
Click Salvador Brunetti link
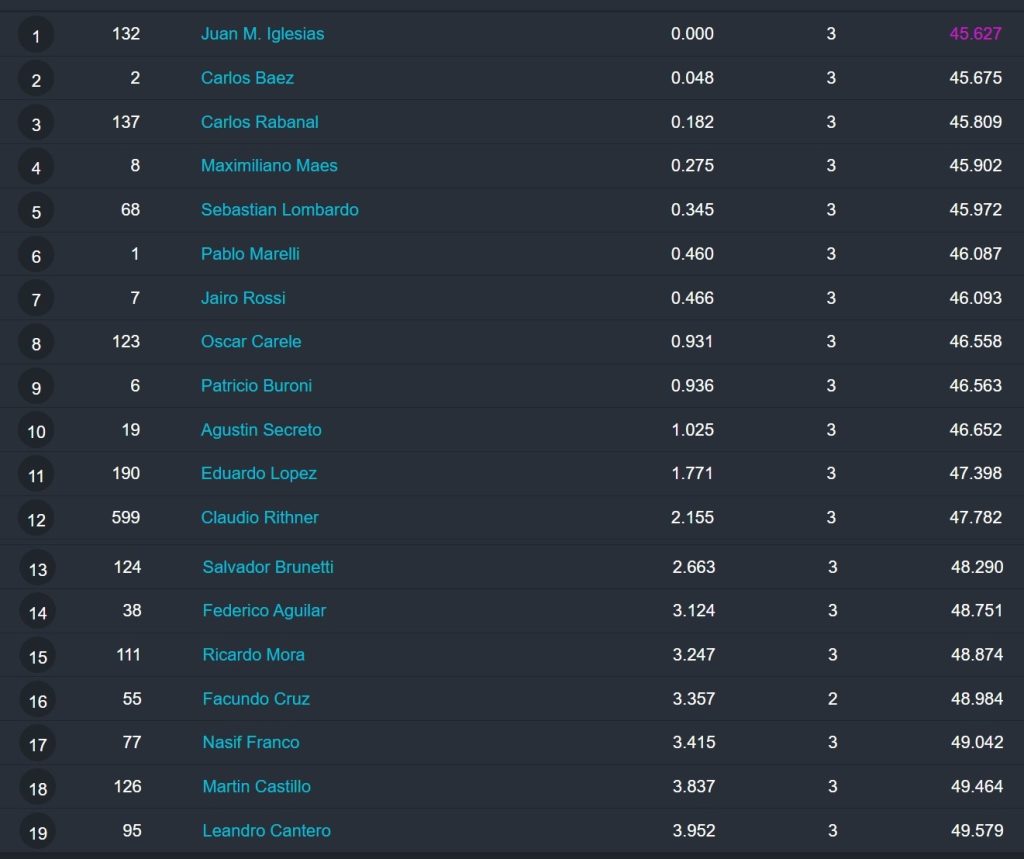click(x=268, y=567)
